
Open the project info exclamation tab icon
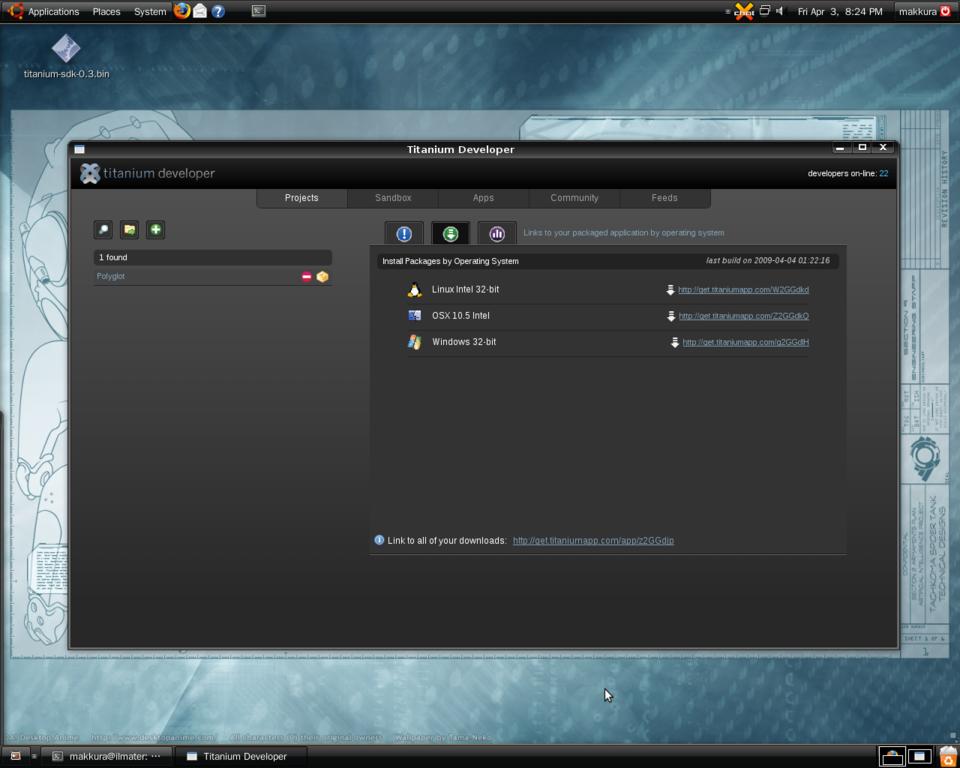[x=404, y=234]
